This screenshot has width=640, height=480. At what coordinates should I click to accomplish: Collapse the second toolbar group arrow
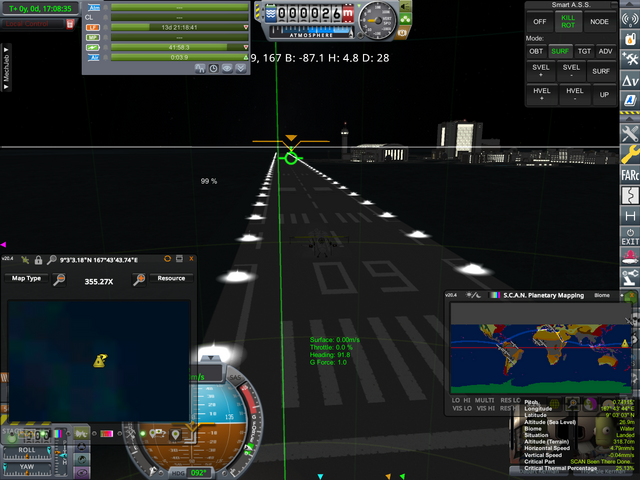(630, 118)
